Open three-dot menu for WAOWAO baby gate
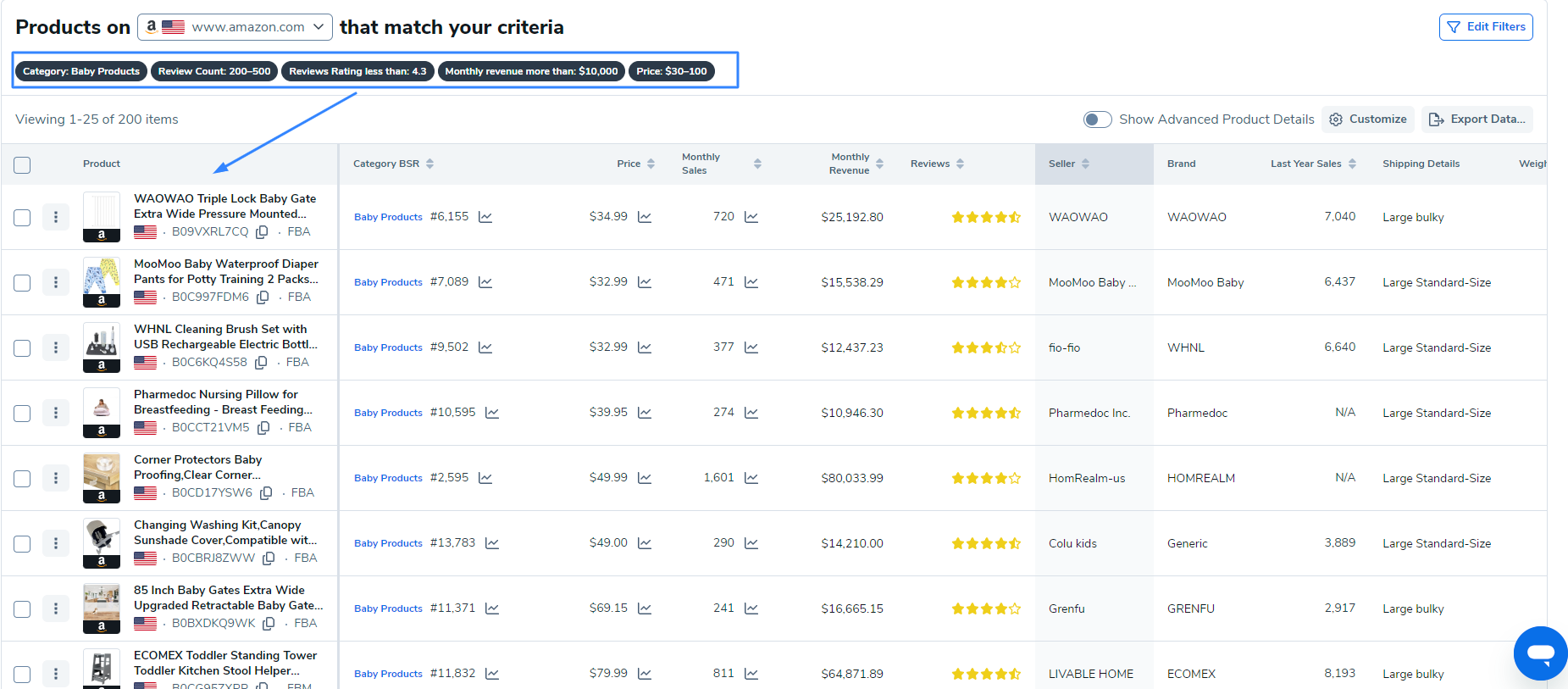 pyautogui.click(x=56, y=217)
